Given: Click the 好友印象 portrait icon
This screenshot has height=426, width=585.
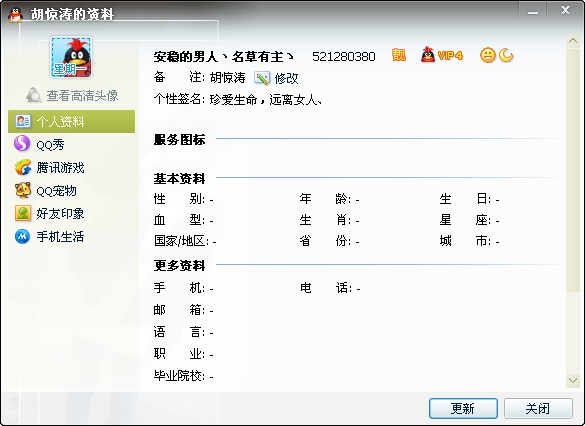Looking at the screenshot, I should 23,213.
